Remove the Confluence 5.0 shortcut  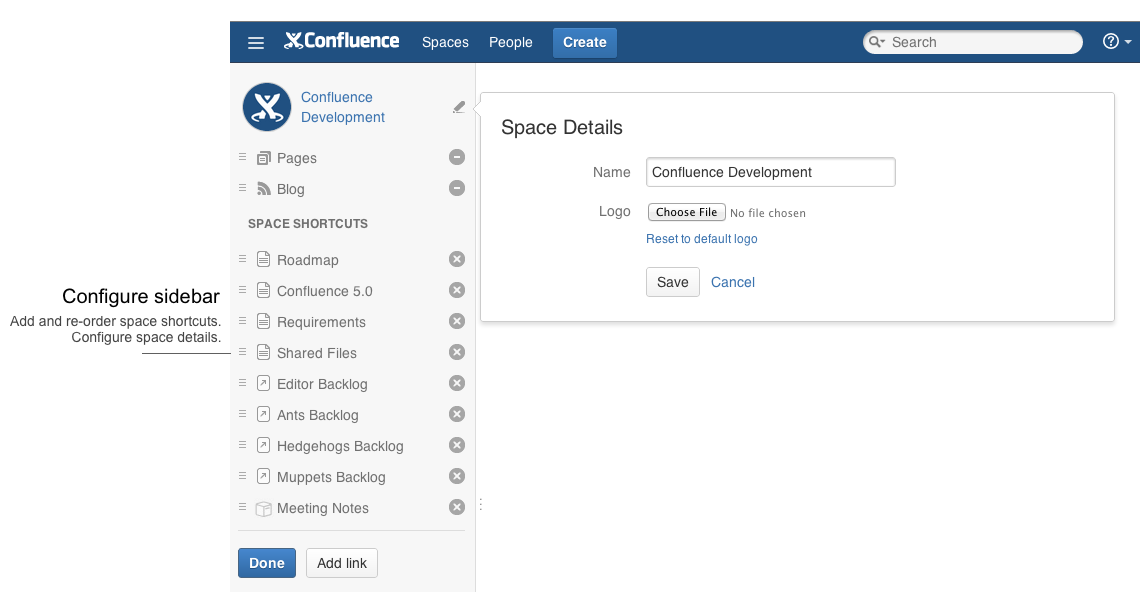coord(457,290)
